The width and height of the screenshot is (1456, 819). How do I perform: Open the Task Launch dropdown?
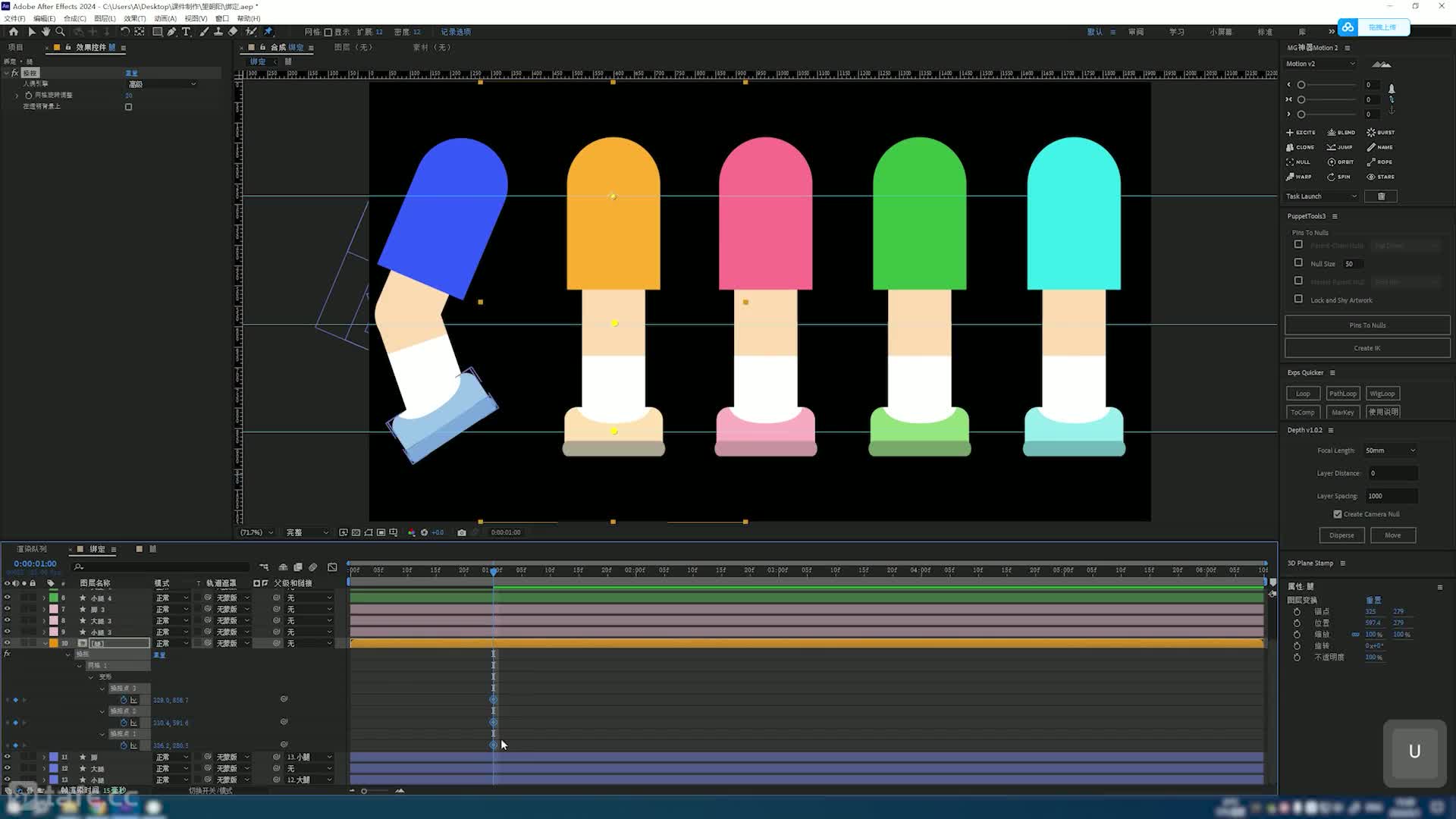tap(1322, 196)
